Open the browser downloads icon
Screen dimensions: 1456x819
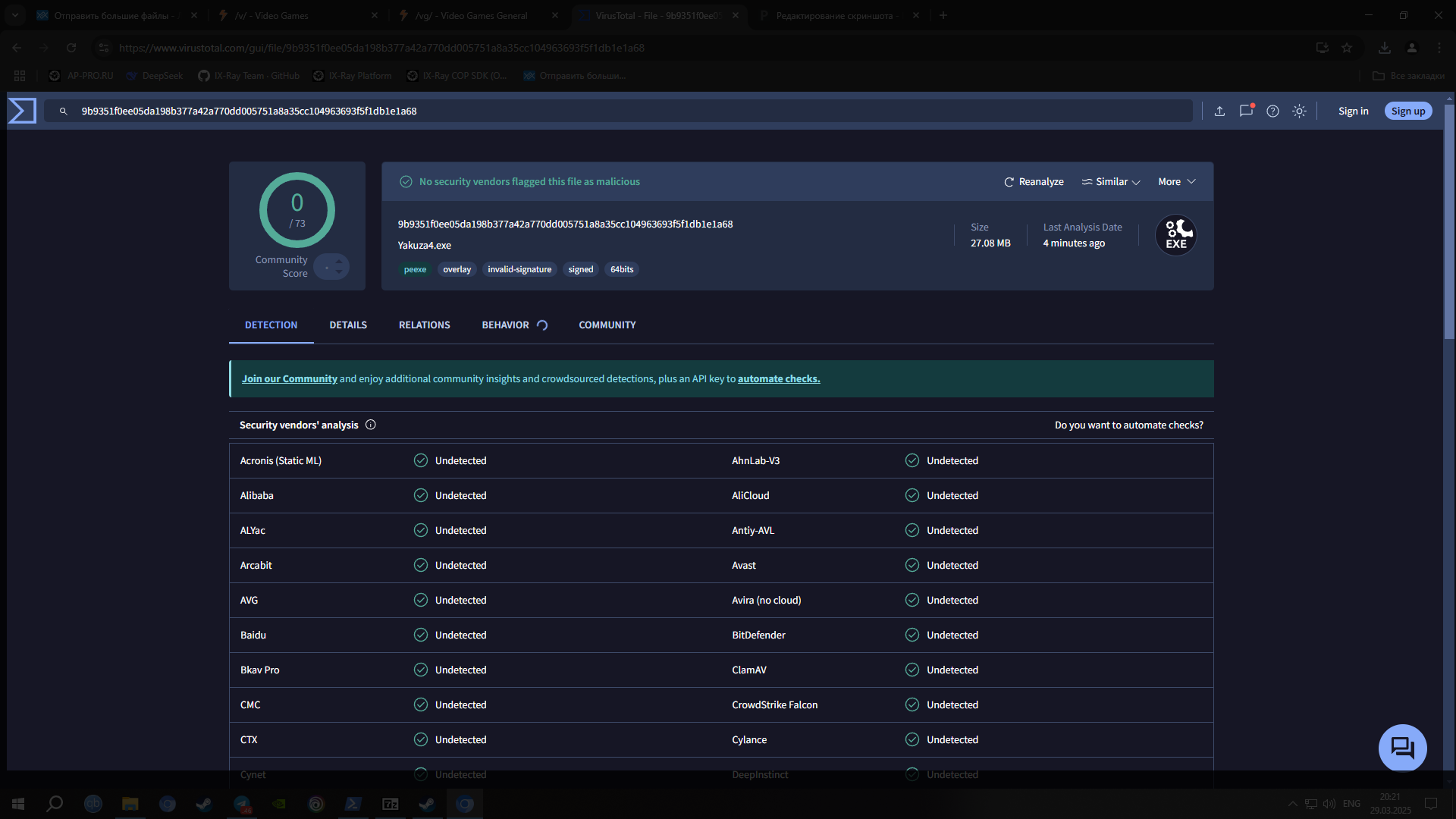point(1385,48)
